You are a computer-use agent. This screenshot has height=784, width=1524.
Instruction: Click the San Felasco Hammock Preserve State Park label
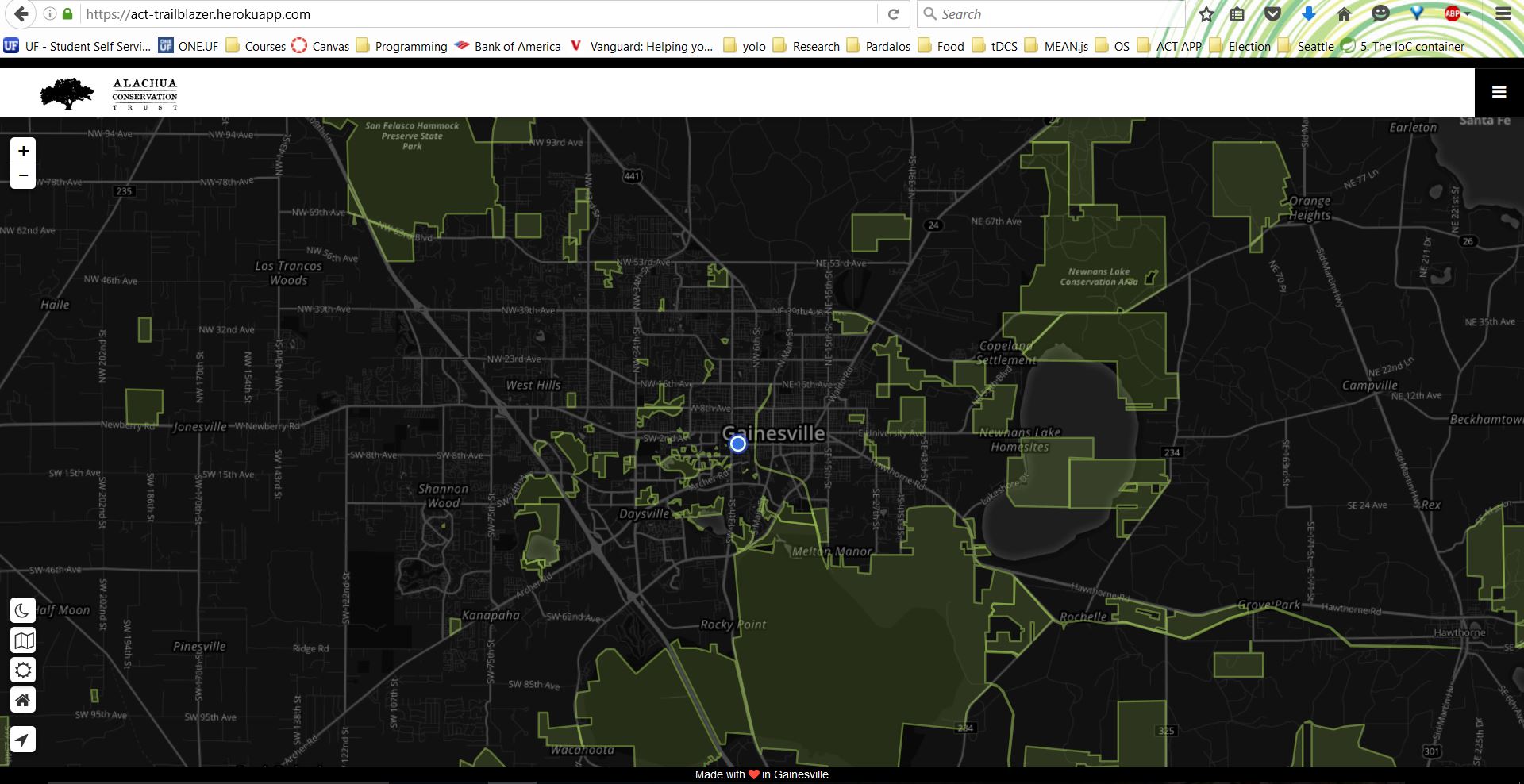pyautogui.click(x=412, y=136)
